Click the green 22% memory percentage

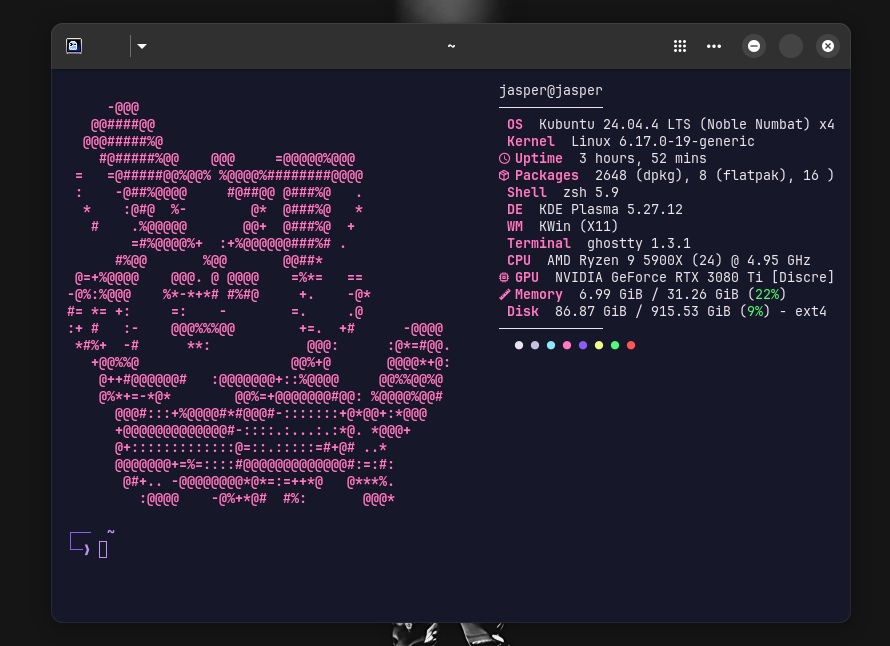767,295
